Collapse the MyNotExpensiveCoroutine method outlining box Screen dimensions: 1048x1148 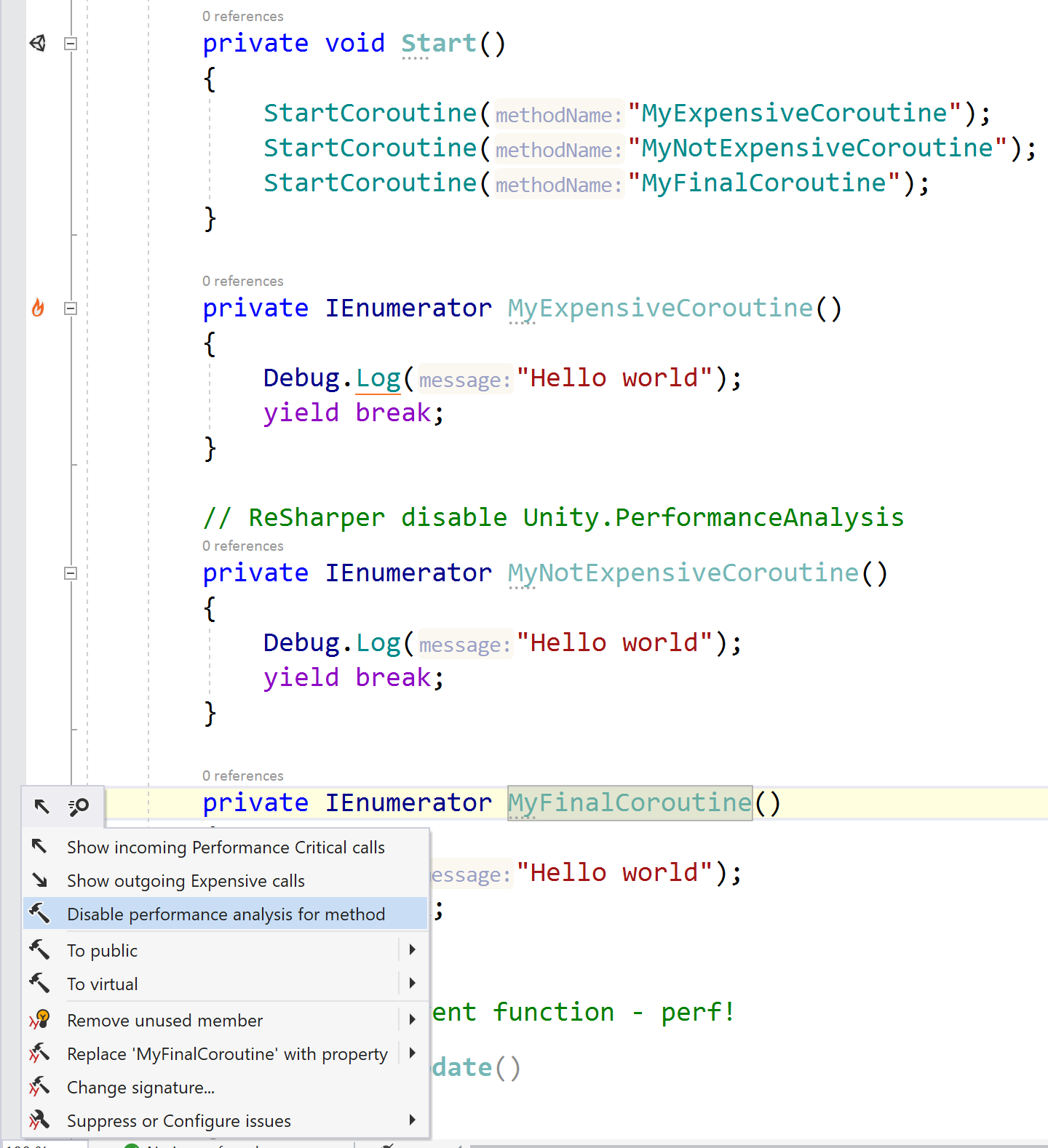[x=71, y=573]
